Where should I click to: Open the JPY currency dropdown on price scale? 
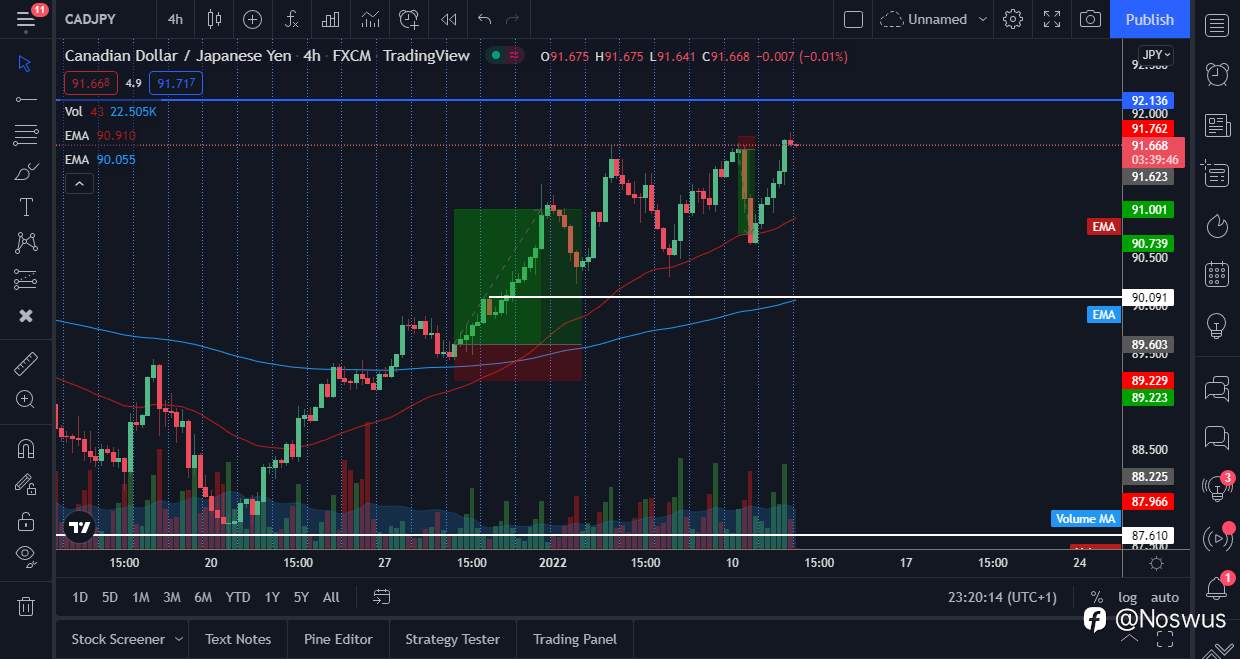pyautogui.click(x=1149, y=54)
